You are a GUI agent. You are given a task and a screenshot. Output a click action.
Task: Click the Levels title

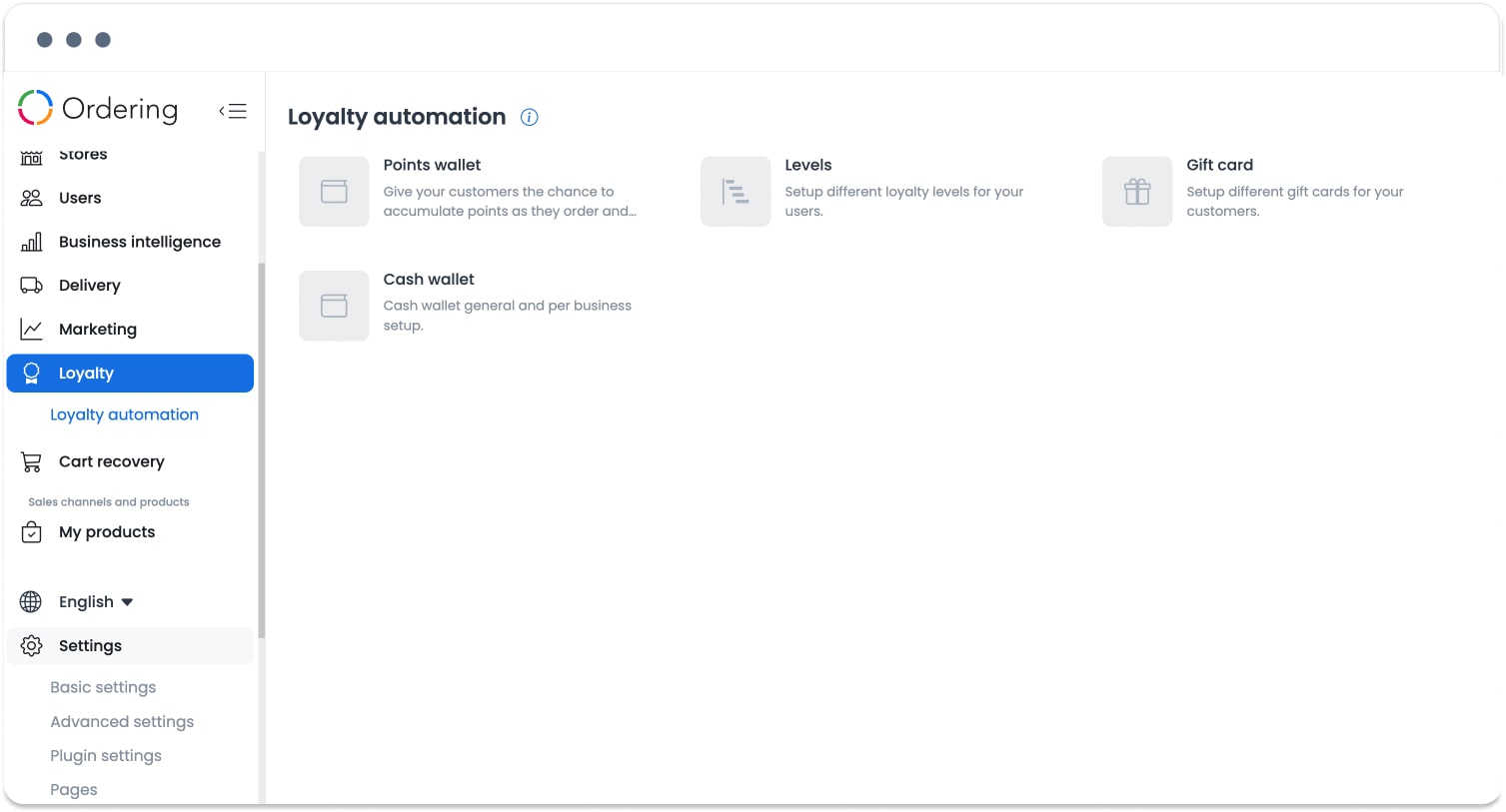point(808,165)
